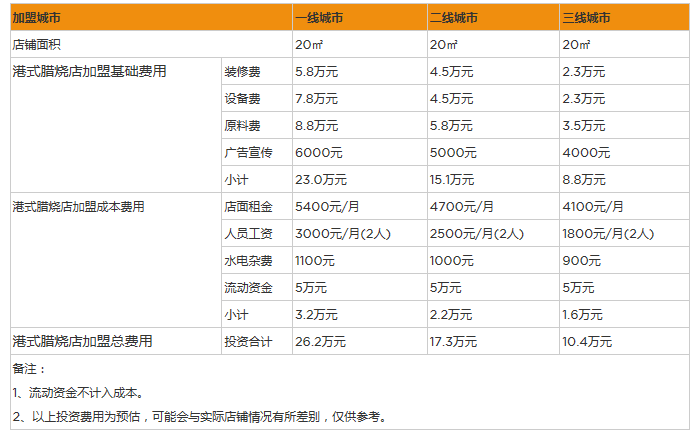Select the 水电杂费 row label
696x436 pixels.
point(248,261)
